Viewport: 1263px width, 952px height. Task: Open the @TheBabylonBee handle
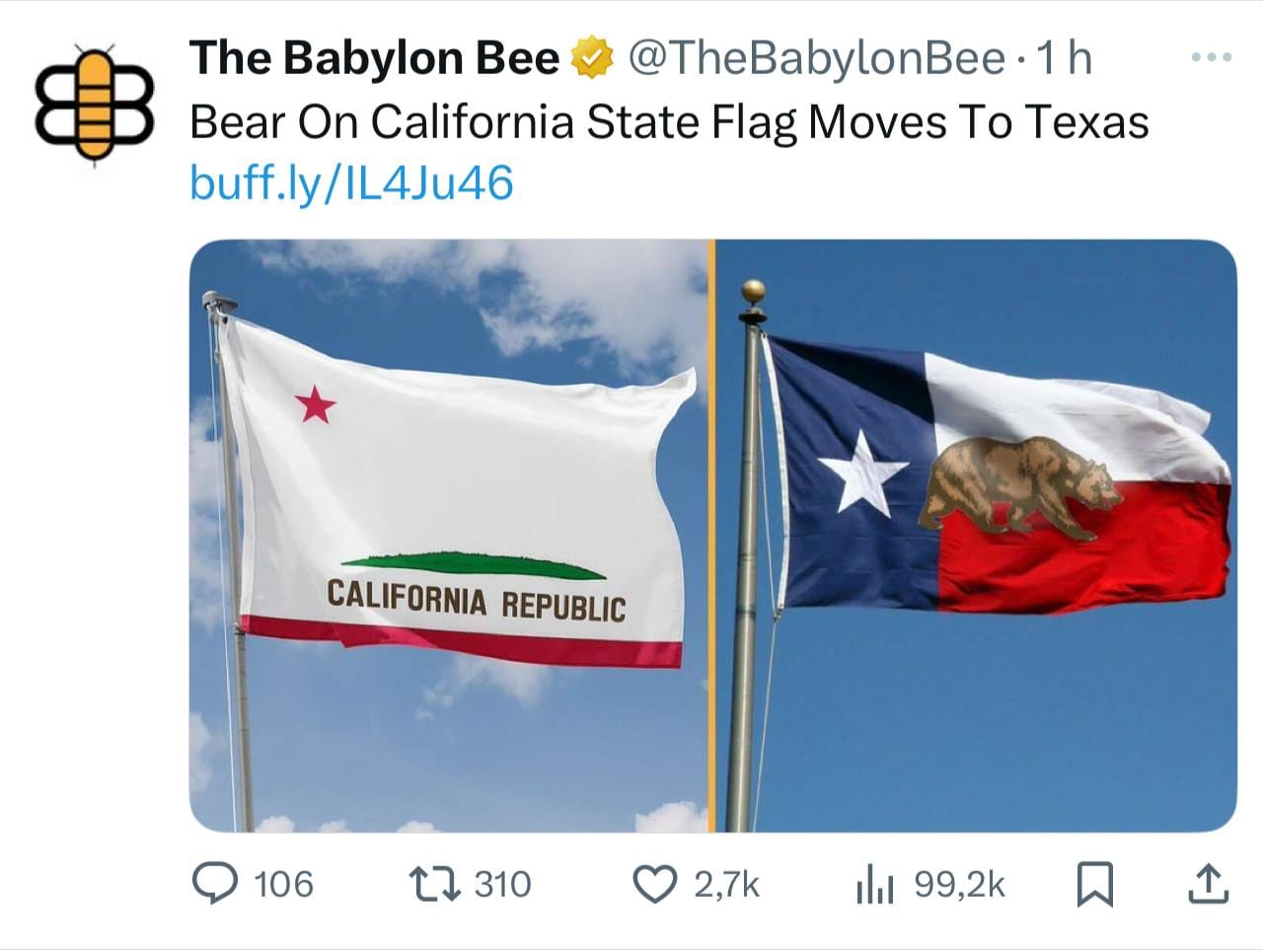click(x=816, y=57)
